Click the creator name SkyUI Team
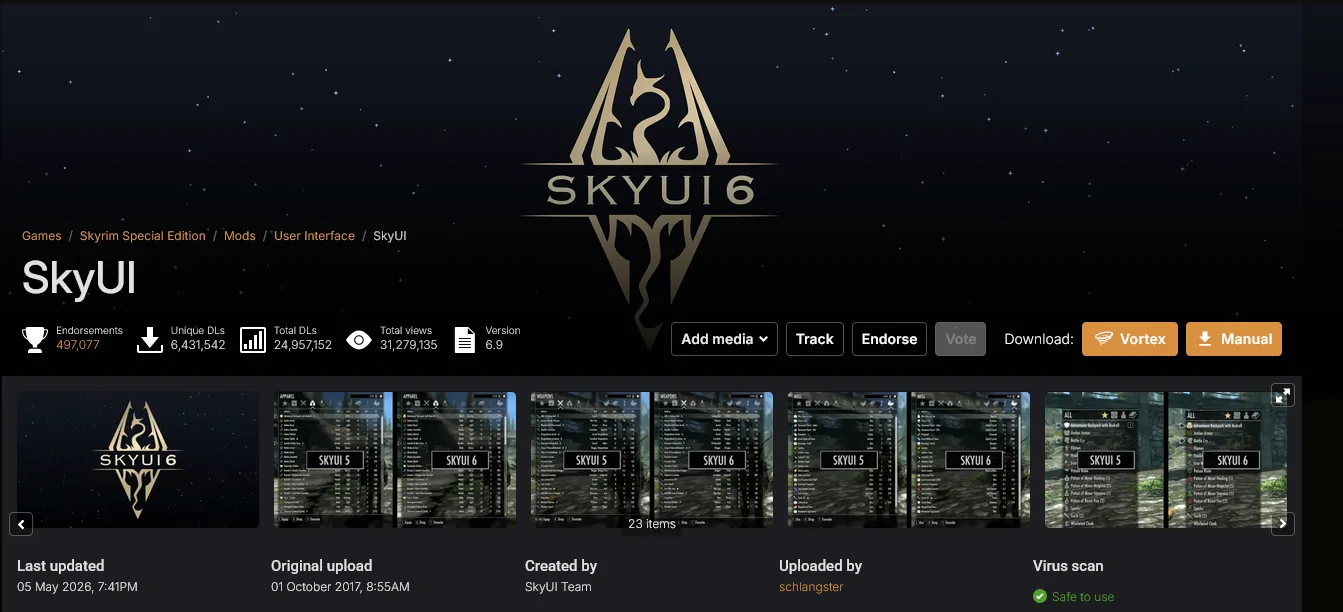The width and height of the screenshot is (1343, 612). tap(558, 587)
